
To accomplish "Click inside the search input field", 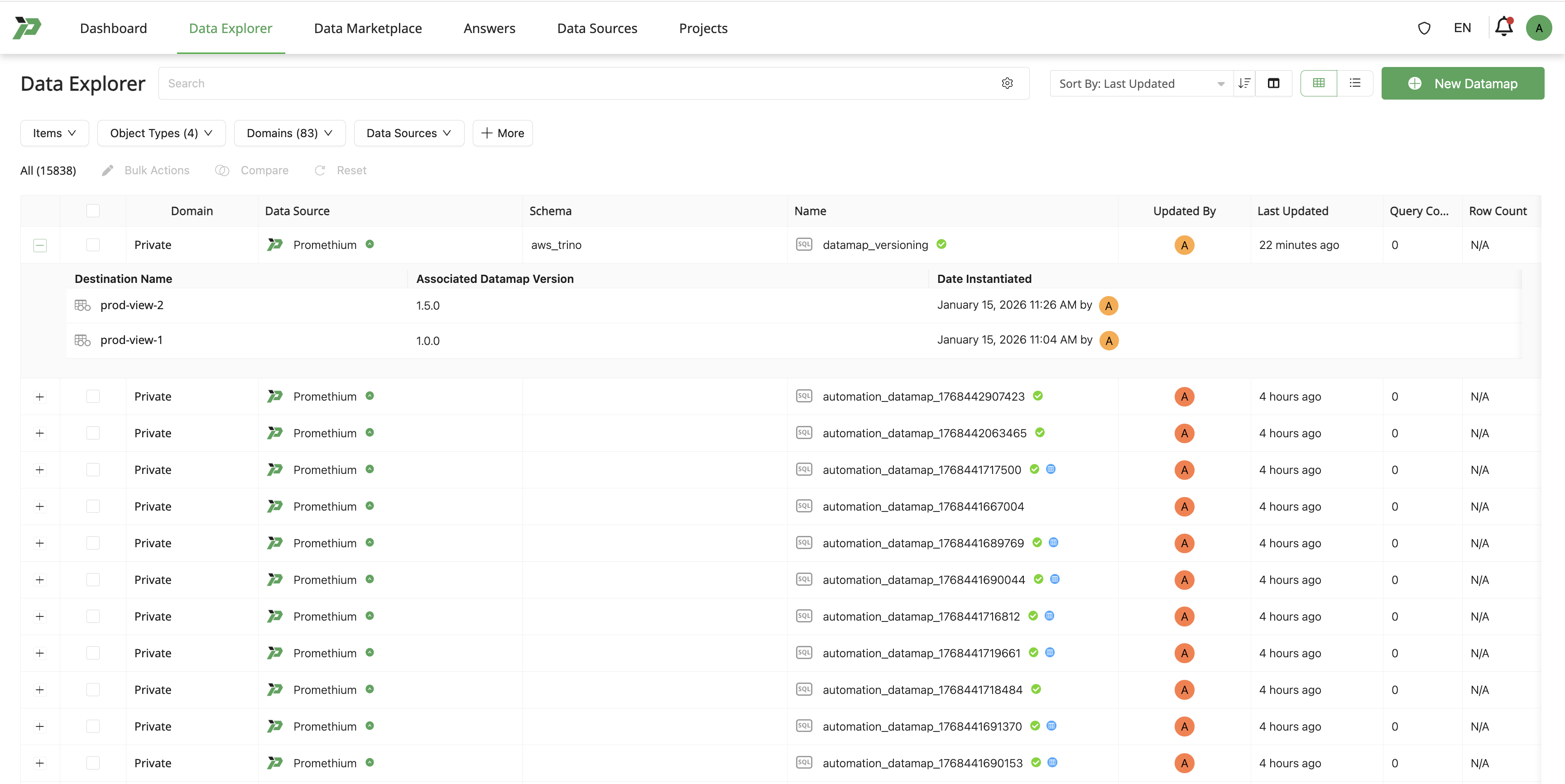I will pos(425,83).
